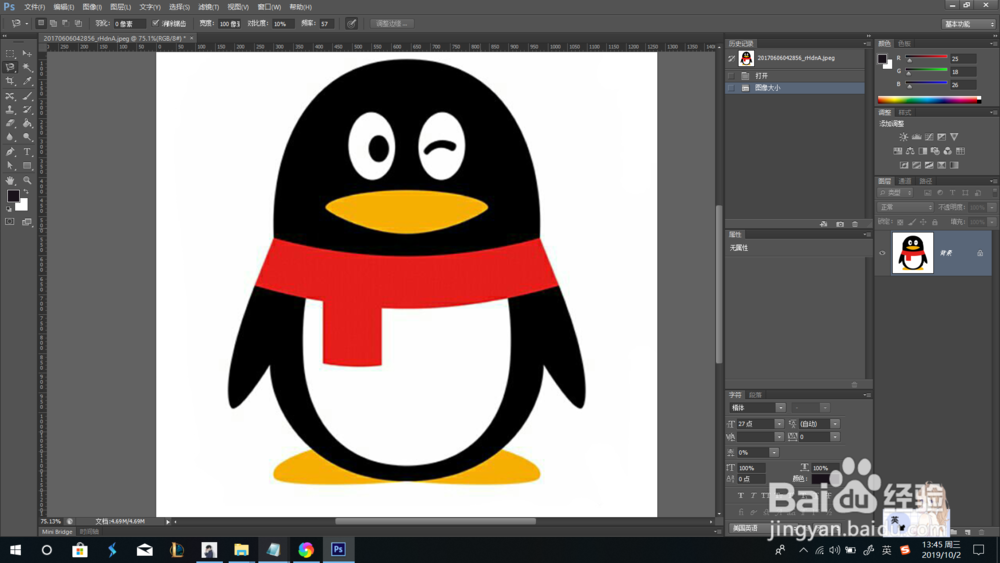The image size is (1000, 563).
Task: Select the Rectangle shape tool
Action: (27, 166)
